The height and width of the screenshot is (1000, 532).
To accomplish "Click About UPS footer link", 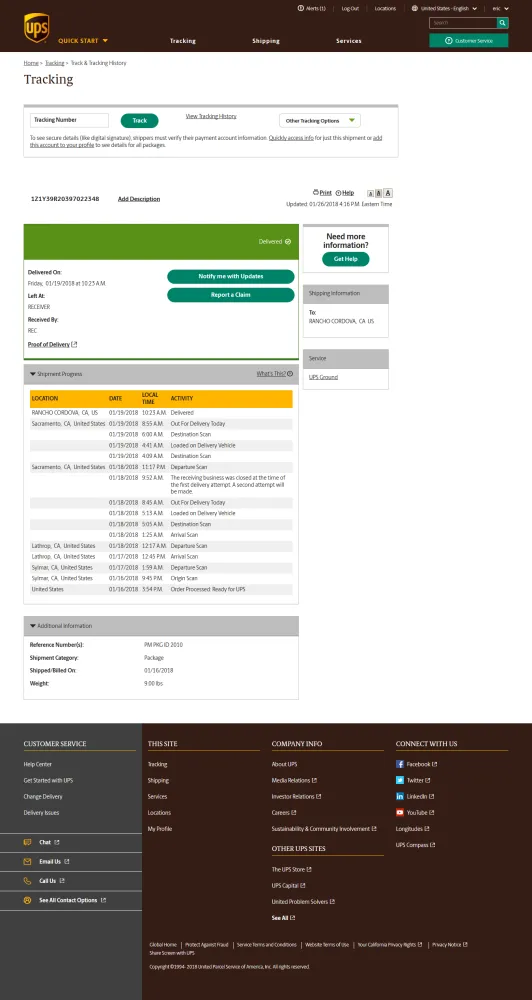I will [x=284, y=764].
